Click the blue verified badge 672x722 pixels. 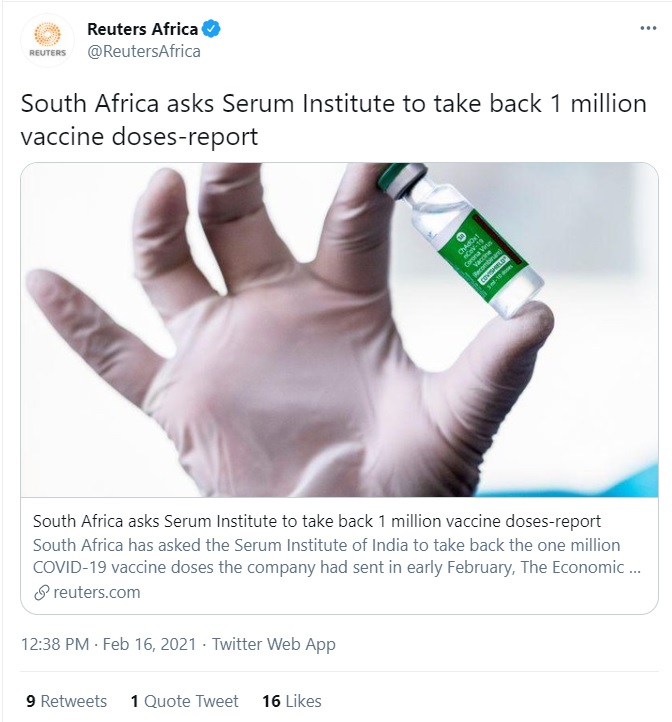click(x=212, y=29)
